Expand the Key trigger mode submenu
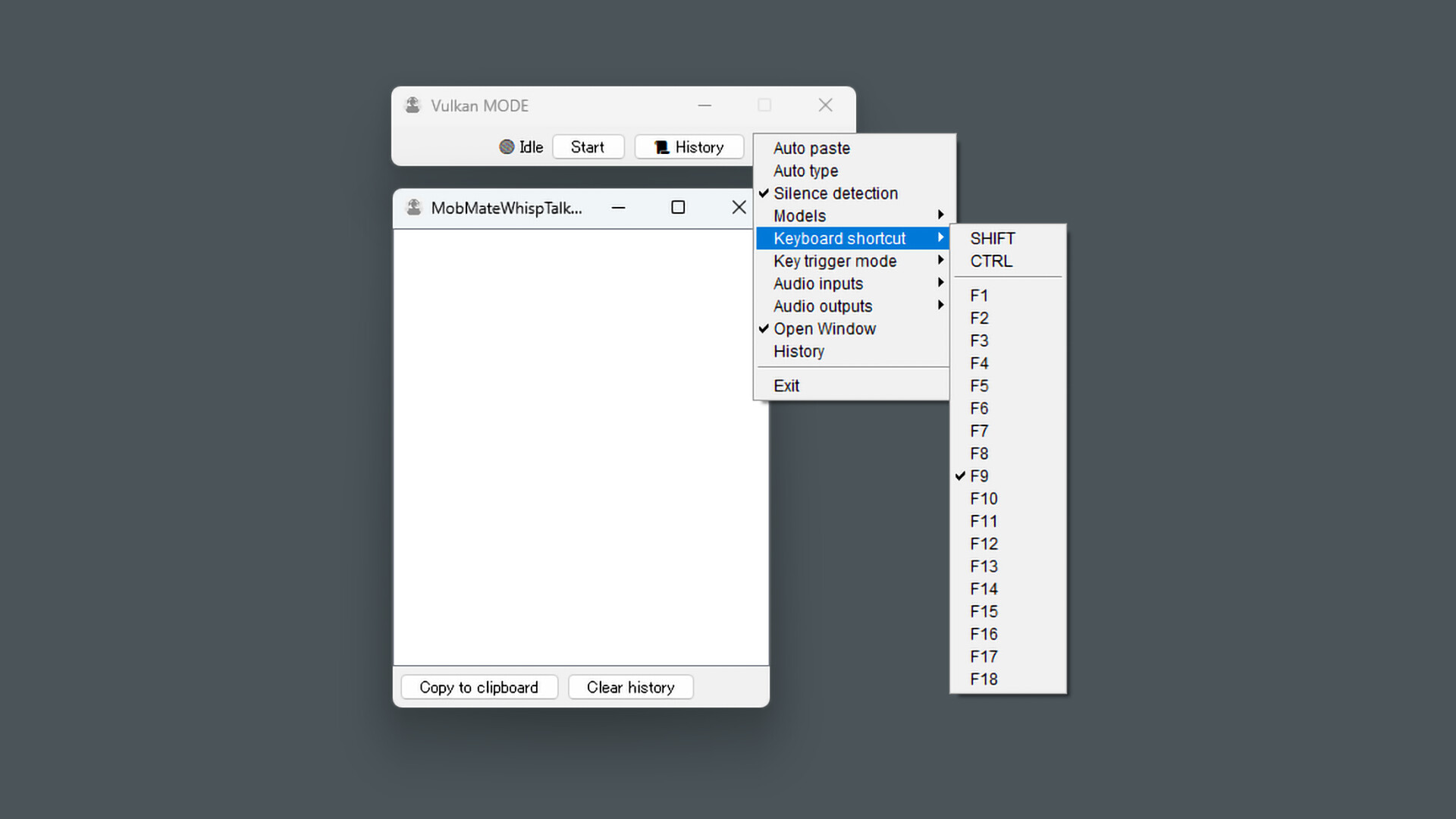Screen dimensions: 1456x819 pos(834,261)
